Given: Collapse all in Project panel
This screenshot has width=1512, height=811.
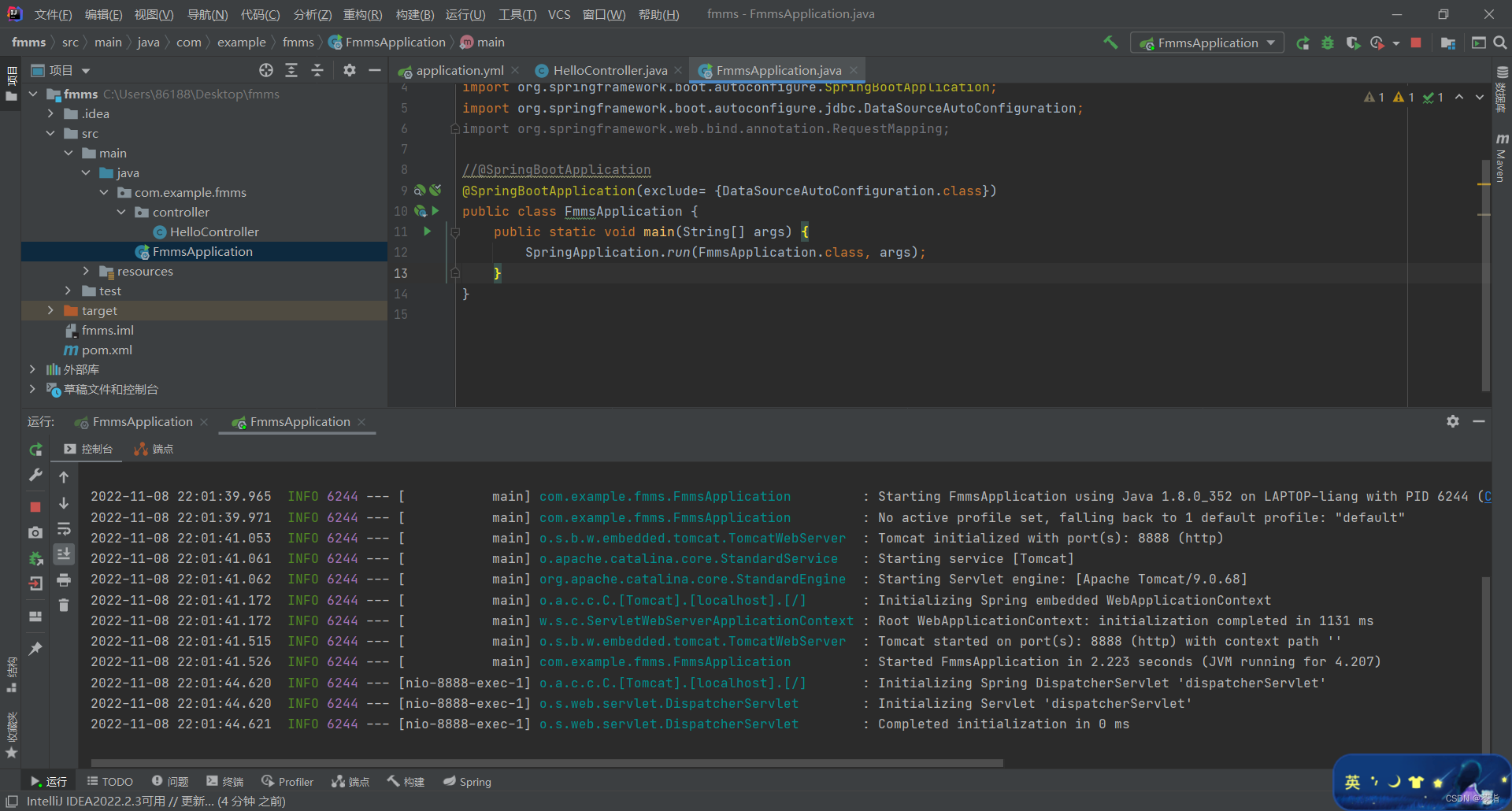Looking at the screenshot, I should [317, 70].
